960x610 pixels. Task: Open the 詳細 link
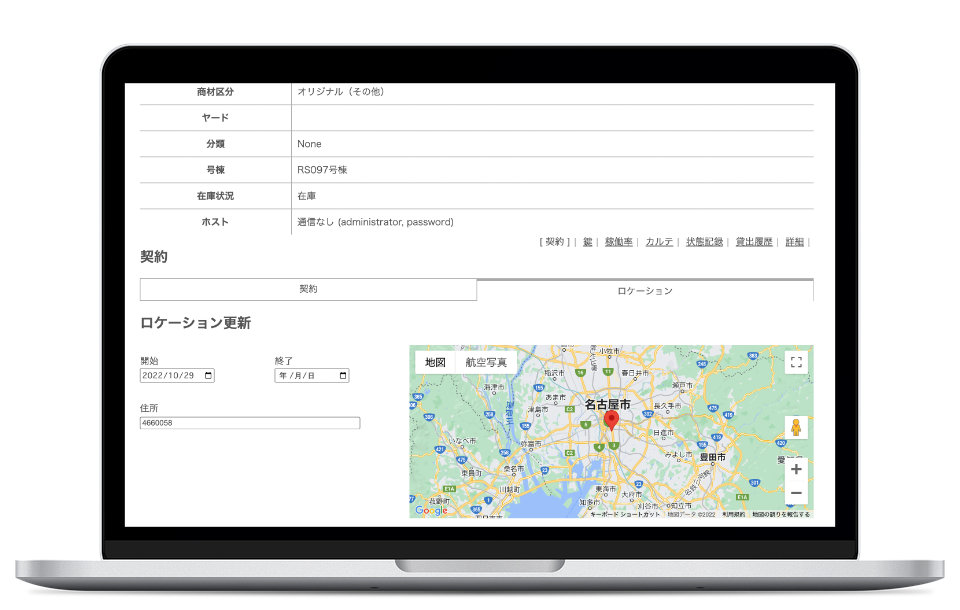(794, 242)
